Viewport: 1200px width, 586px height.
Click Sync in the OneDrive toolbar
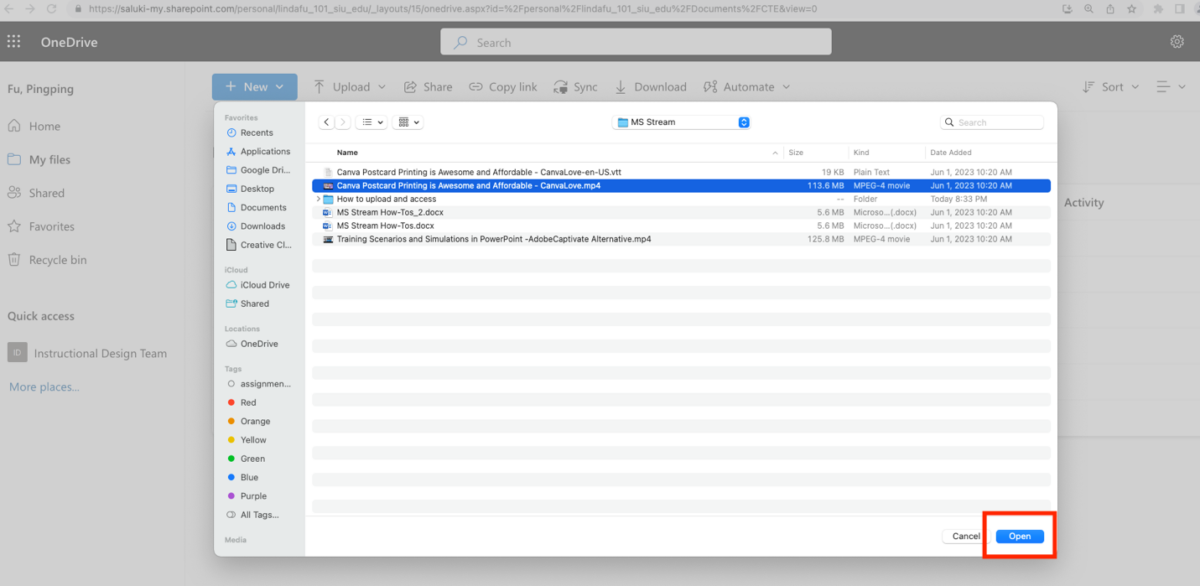click(576, 87)
